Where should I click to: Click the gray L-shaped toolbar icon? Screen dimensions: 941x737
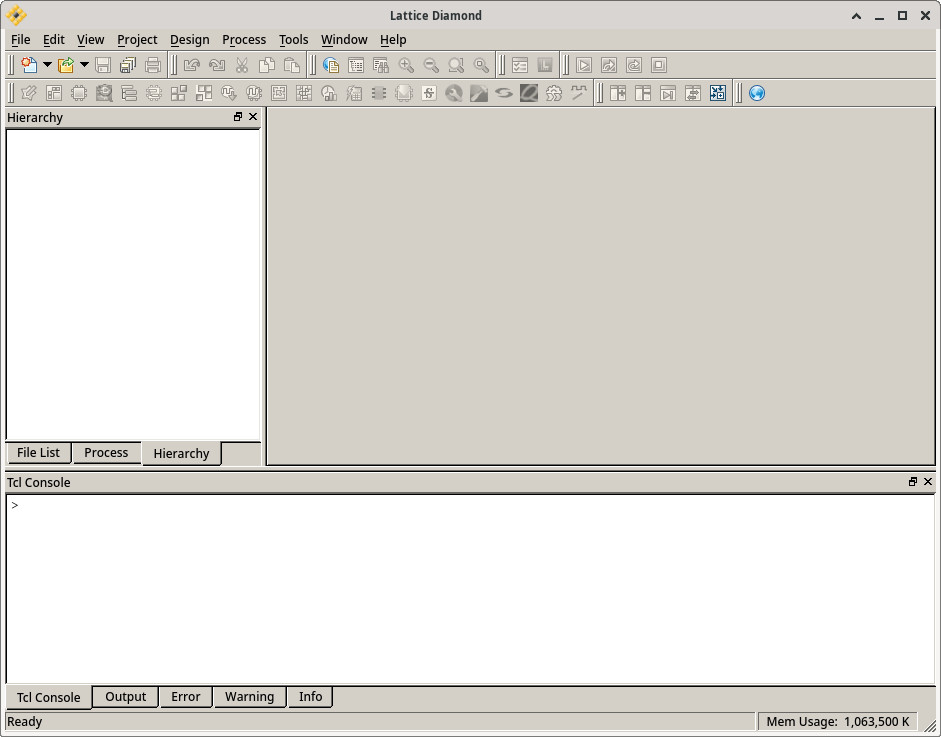pos(545,65)
